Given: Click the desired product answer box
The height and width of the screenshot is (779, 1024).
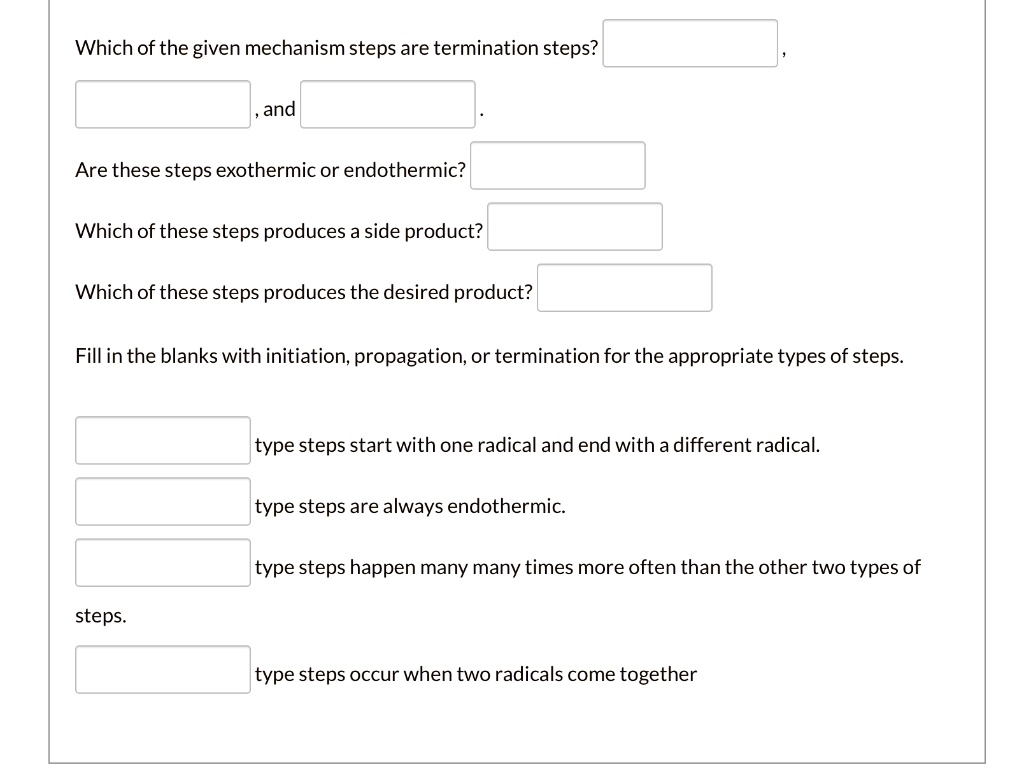Looking at the screenshot, I should click(624, 287).
